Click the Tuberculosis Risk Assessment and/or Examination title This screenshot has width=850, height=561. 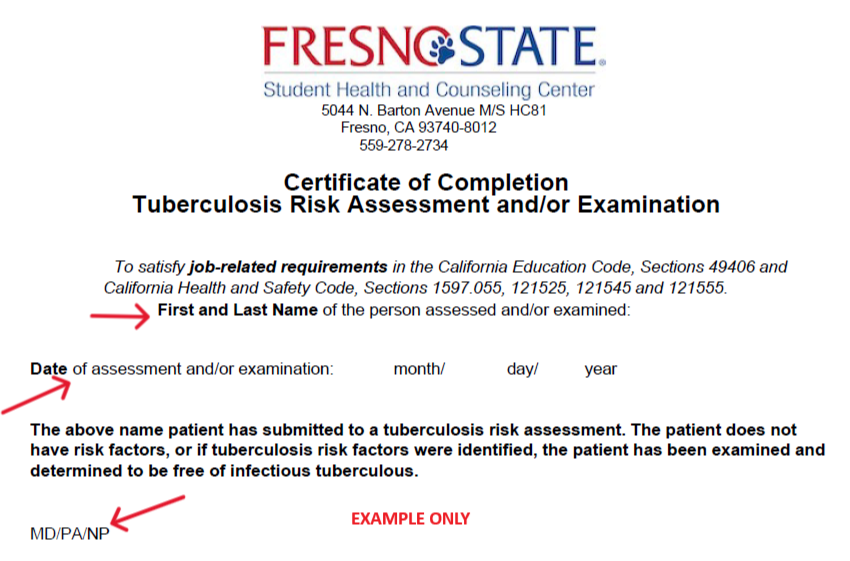[426, 205]
